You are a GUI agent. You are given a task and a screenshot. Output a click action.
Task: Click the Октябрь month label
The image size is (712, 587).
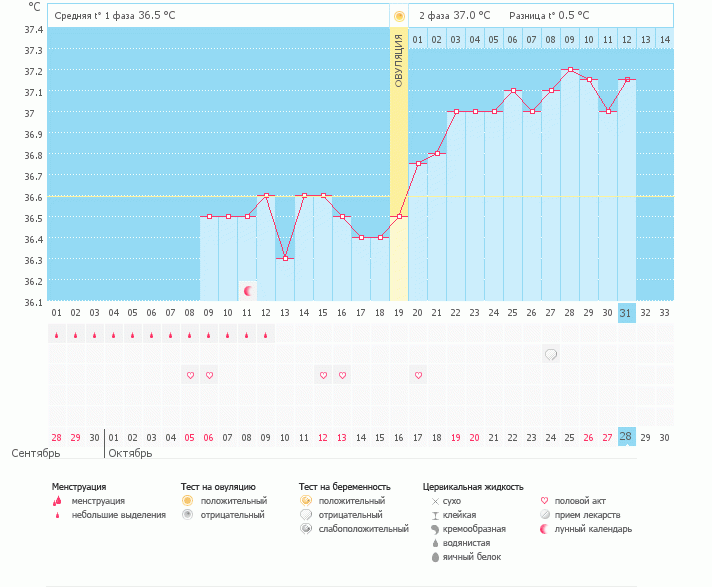[x=130, y=454]
